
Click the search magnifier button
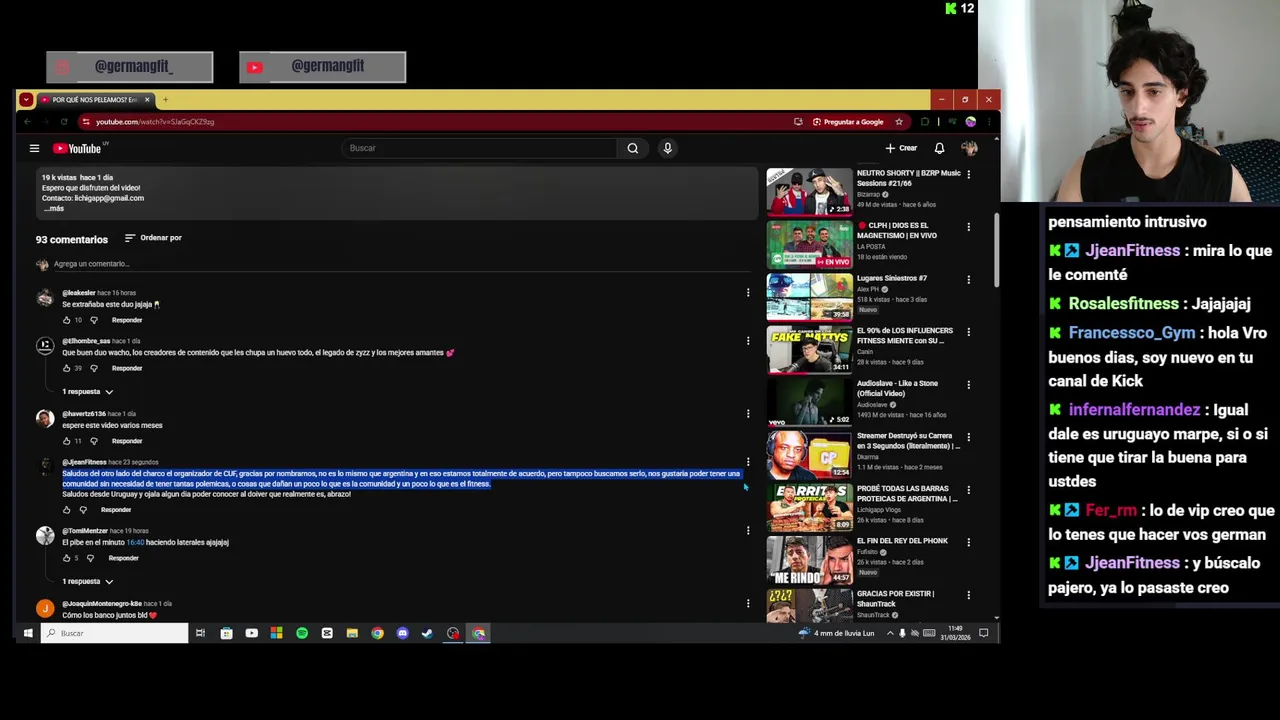click(x=632, y=148)
